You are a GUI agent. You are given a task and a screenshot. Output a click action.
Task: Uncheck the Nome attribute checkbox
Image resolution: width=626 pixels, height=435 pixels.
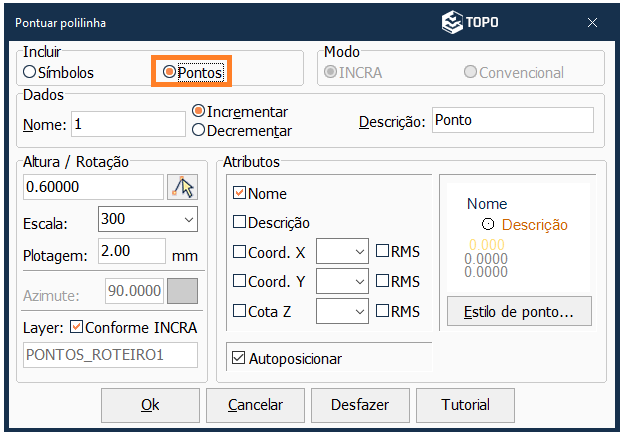coord(239,193)
